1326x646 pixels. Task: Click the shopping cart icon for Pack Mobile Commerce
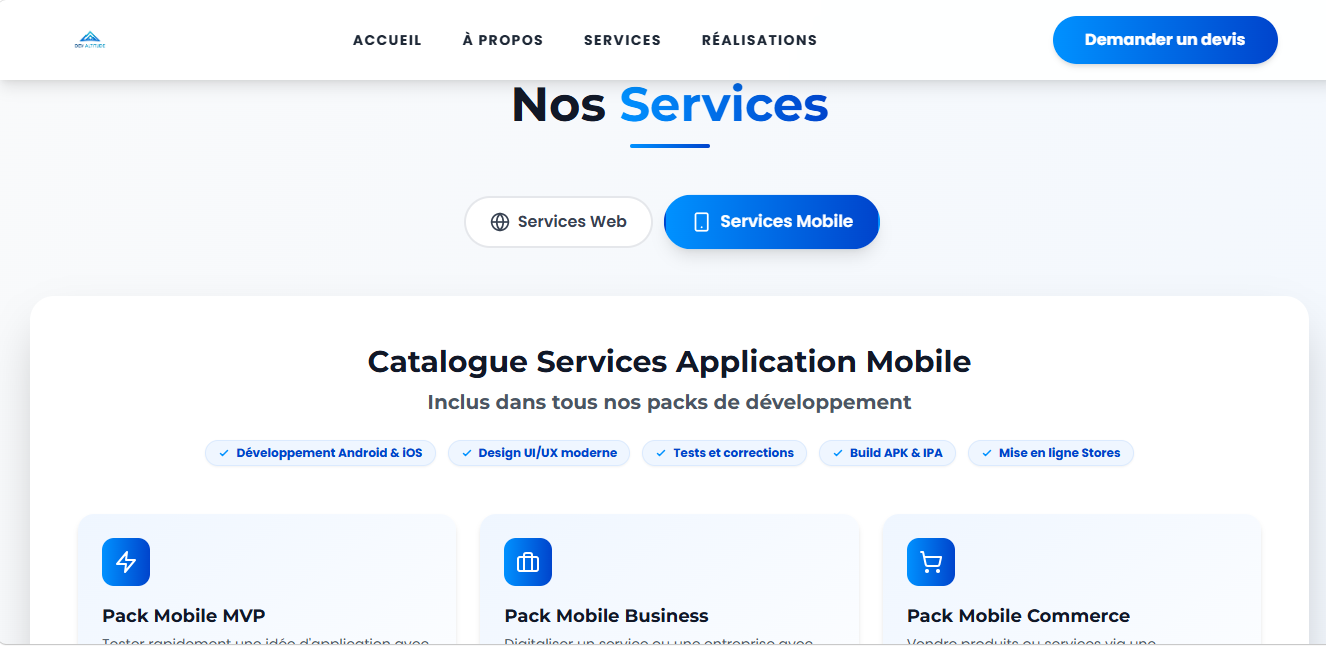pyautogui.click(x=931, y=562)
